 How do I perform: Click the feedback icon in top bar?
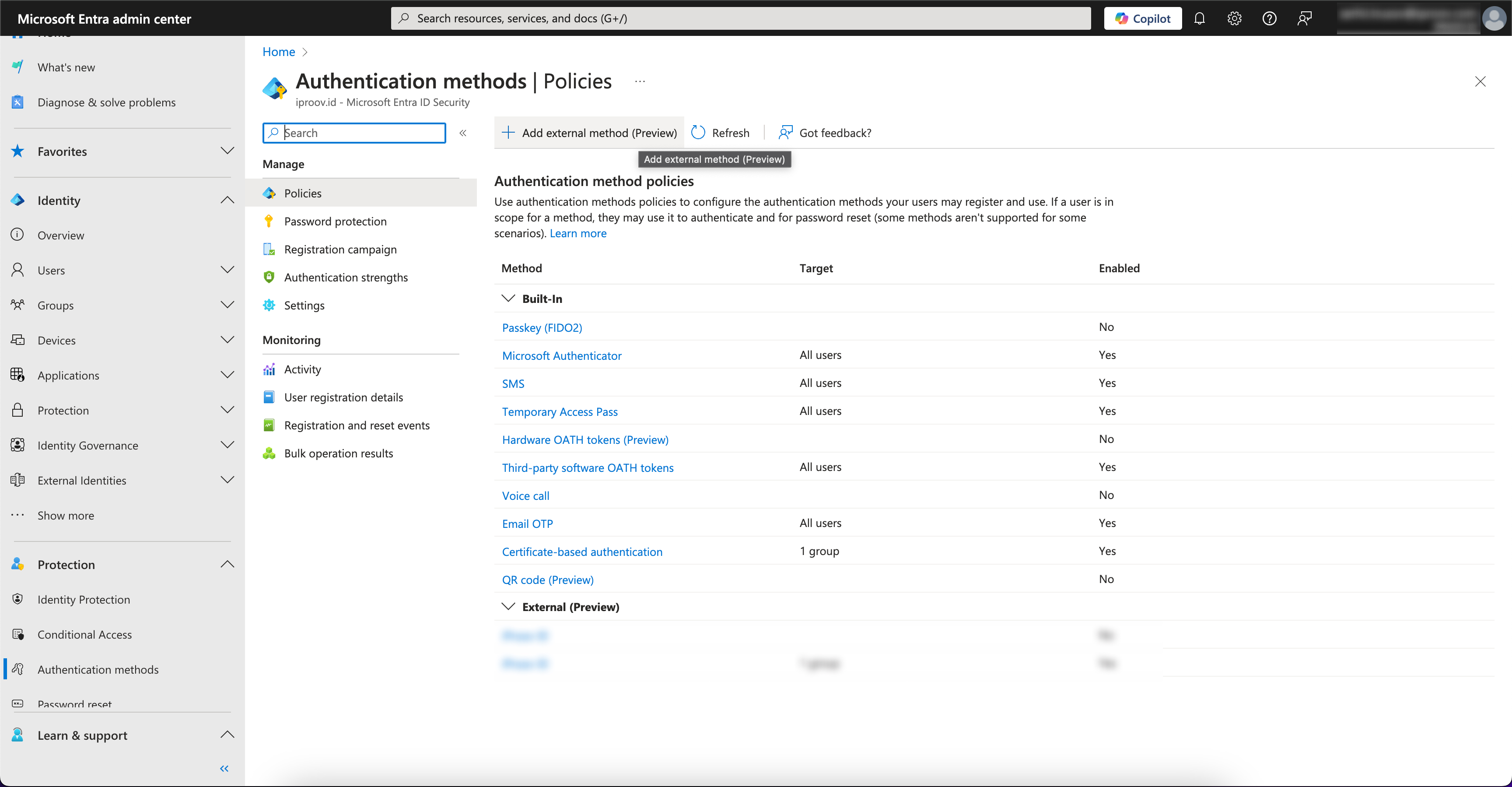coord(1304,18)
